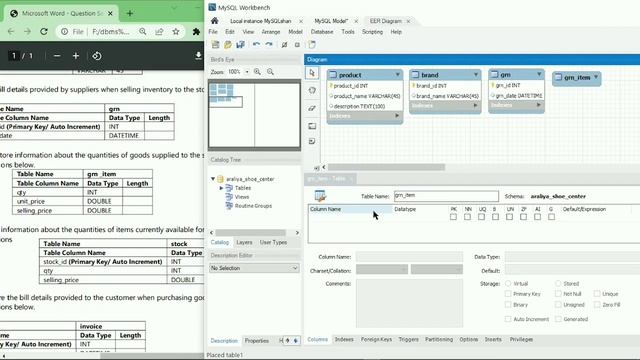Viewport: 640px width, 360px height.
Task: Click the browser zoom magnifier in address bar
Action: pos(142,31)
